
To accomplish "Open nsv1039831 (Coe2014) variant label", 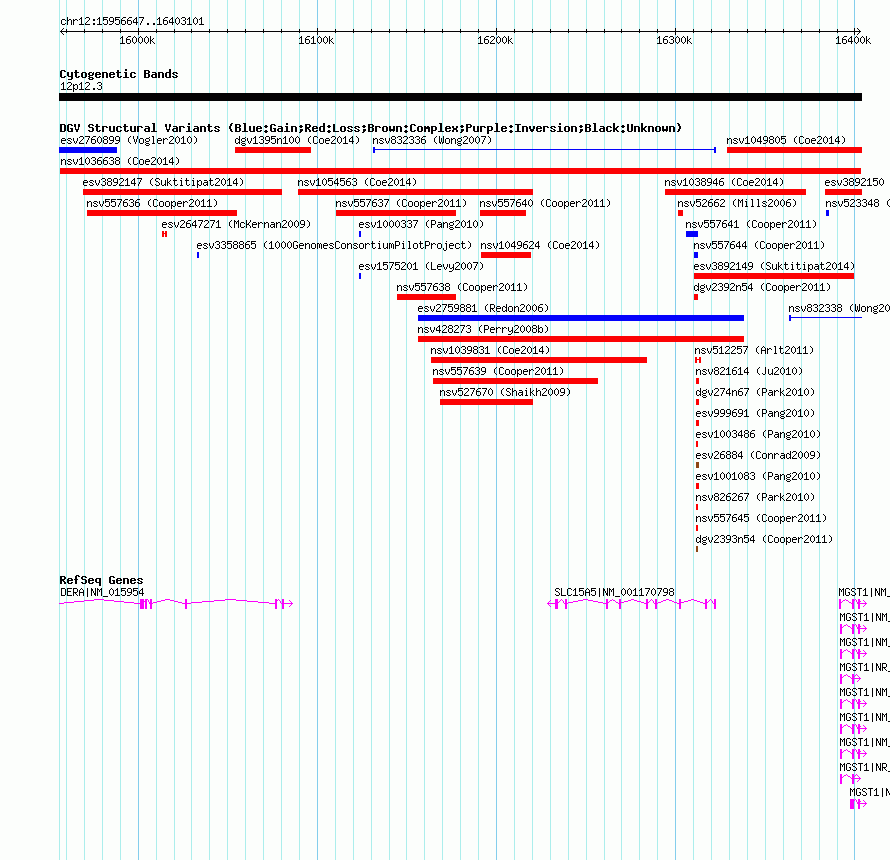I will 490,350.
